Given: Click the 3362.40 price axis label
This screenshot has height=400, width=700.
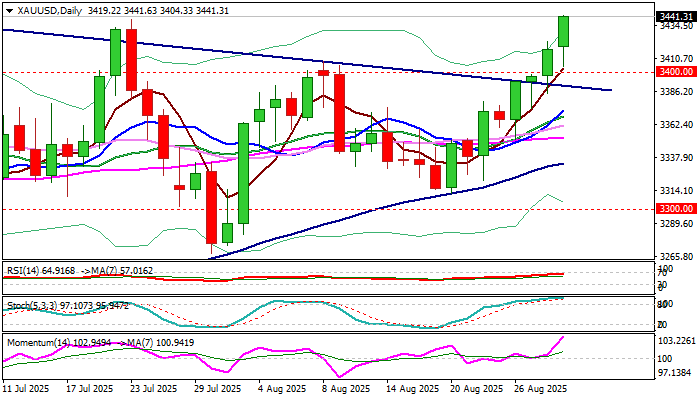Looking at the screenshot, I should tap(677, 125).
